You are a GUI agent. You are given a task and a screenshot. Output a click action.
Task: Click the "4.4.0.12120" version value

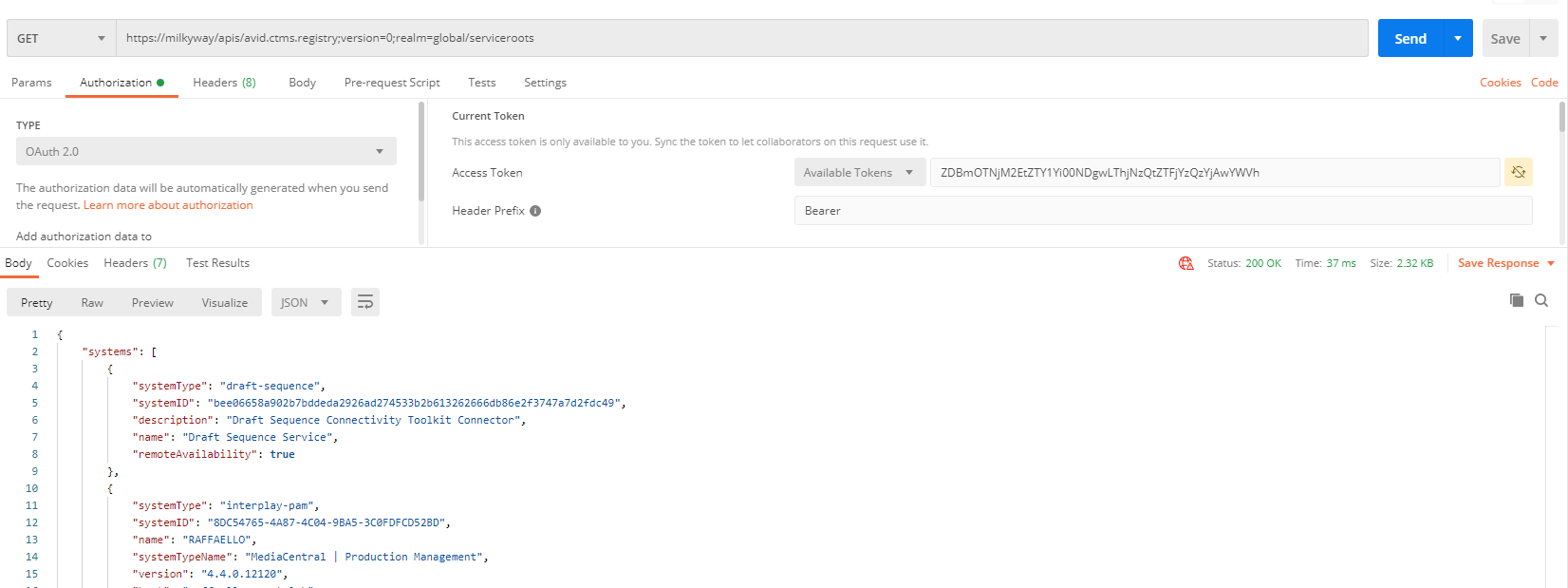click(x=241, y=574)
